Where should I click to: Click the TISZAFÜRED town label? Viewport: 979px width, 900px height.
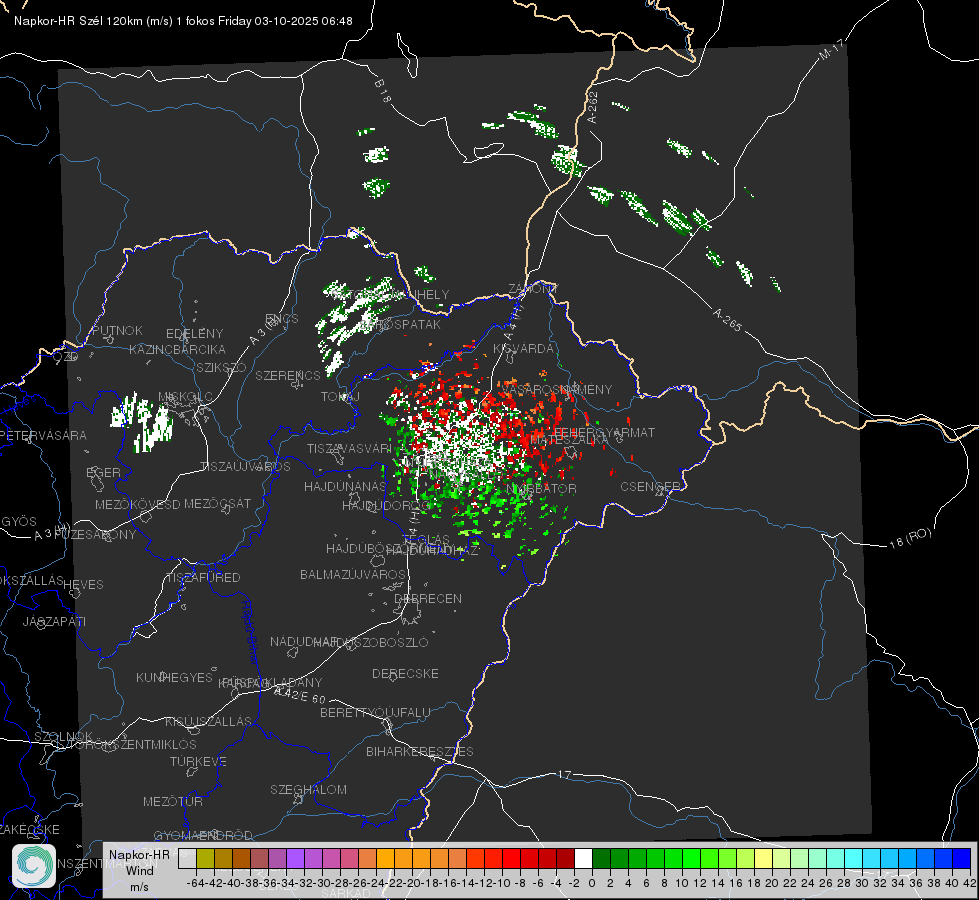203,578
